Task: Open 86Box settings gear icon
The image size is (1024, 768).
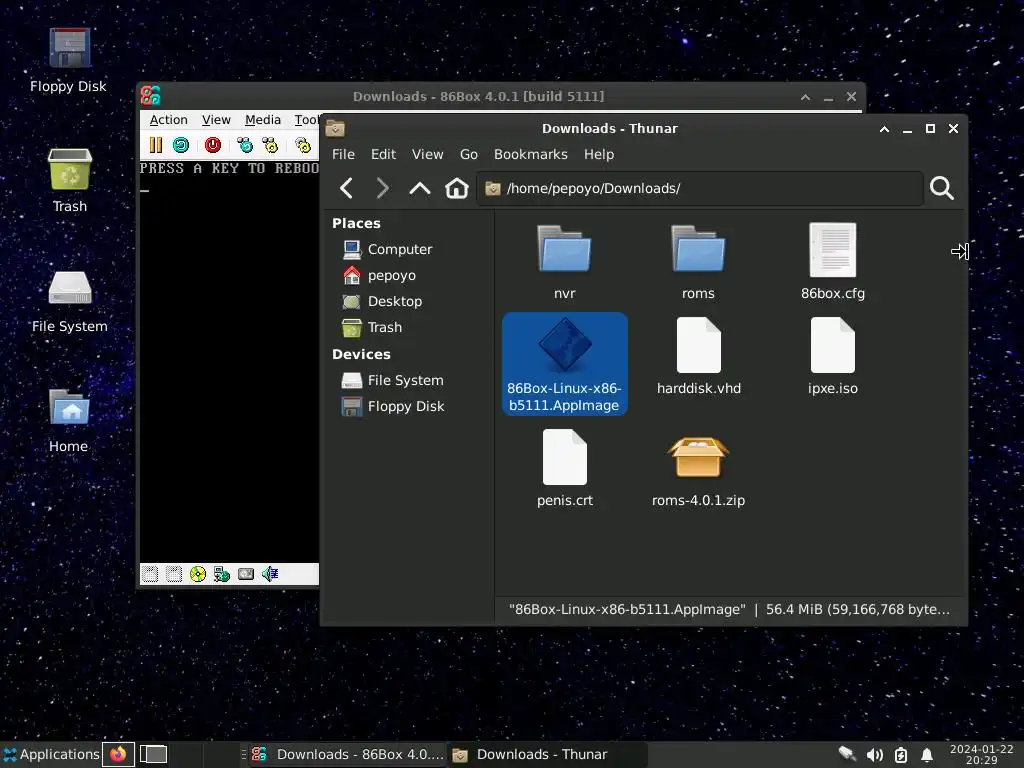Action: coord(303,145)
